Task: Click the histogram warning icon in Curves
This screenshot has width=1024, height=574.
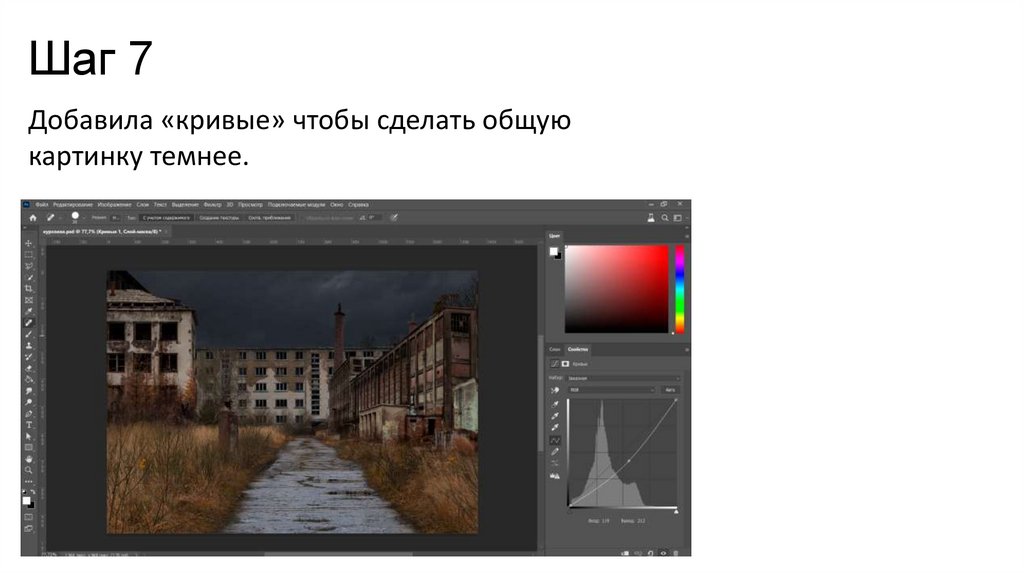Action: [x=555, y=475]
